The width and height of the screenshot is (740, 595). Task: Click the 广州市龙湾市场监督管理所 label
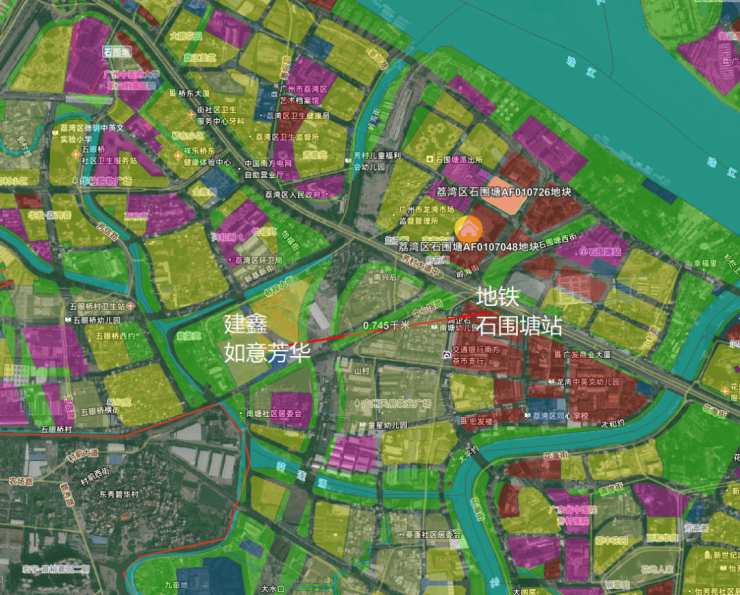point(427,215)
